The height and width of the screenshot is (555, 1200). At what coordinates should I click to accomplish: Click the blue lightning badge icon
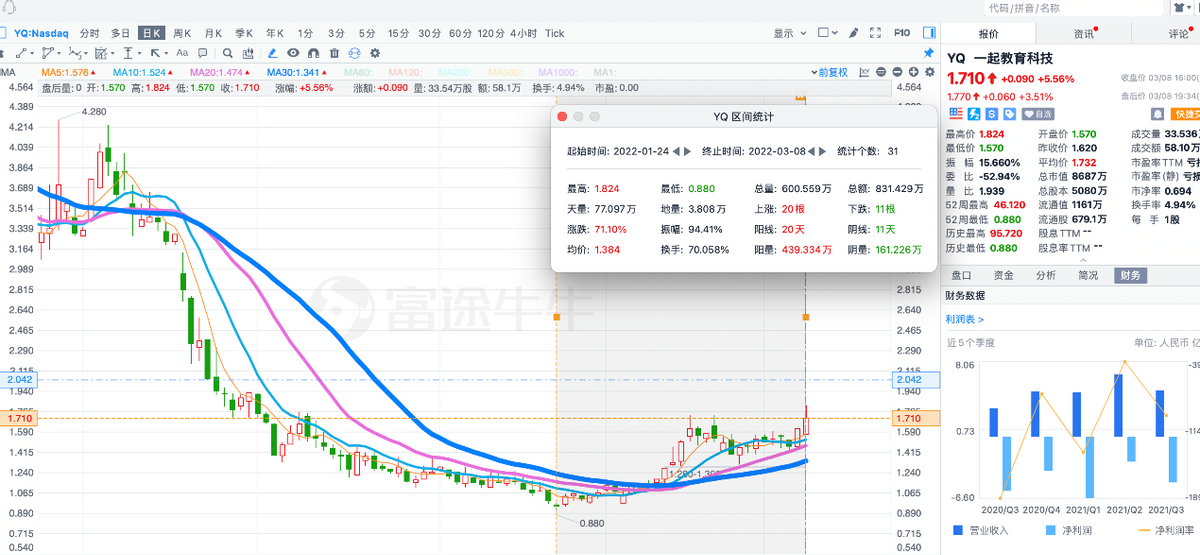[x=975, y=113]
